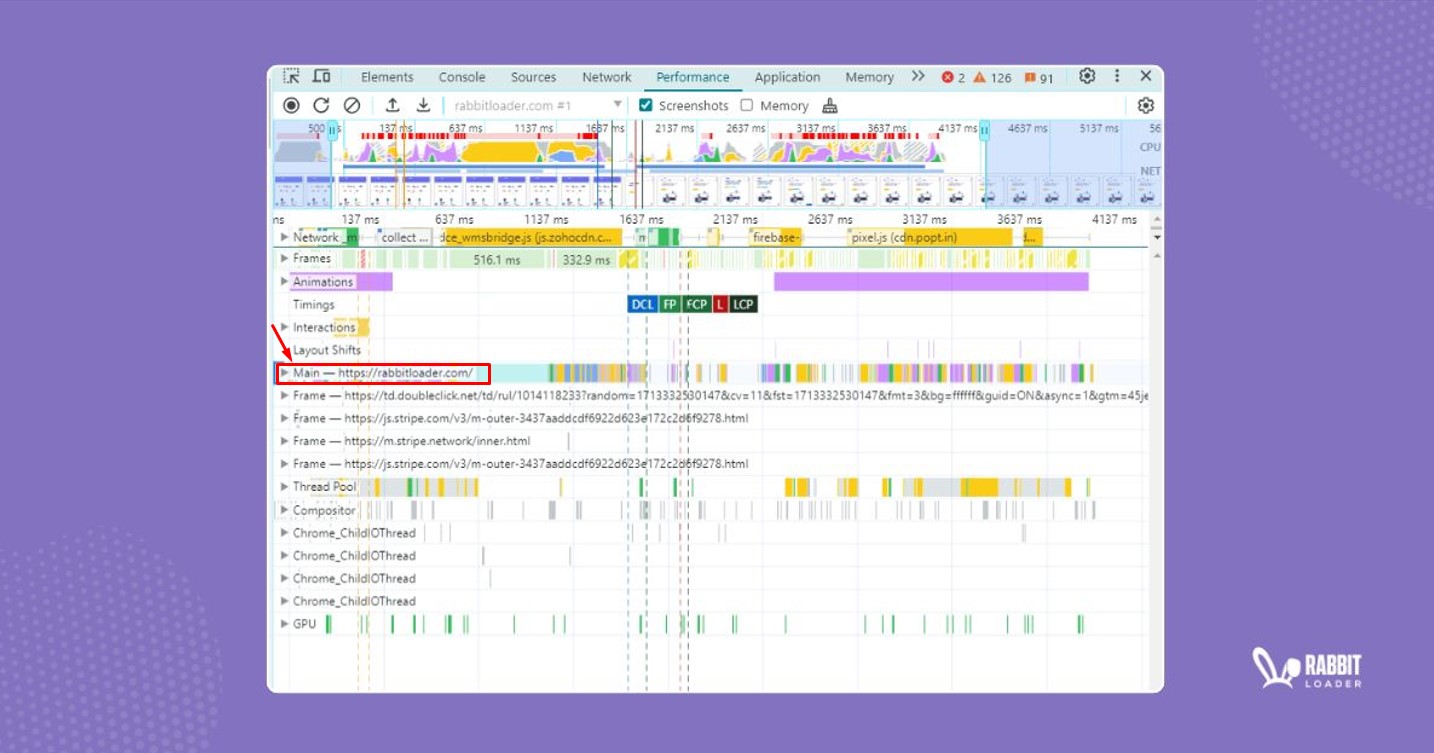Switch to the Network tab
The image size is (1434, 753).
[x=606, y=77]
